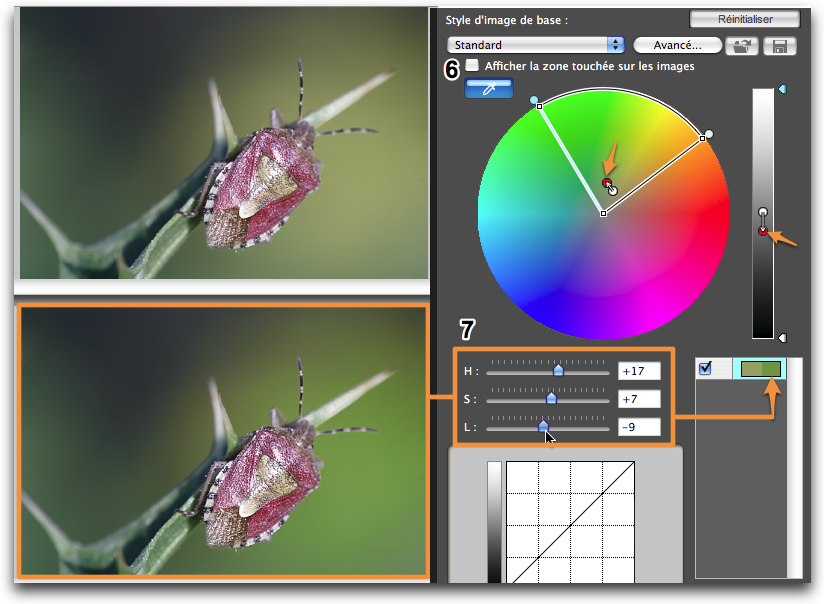This screenshot has height=604, width=824.
Task: Open the Standard base style dropdown
Action: [535, 45]
